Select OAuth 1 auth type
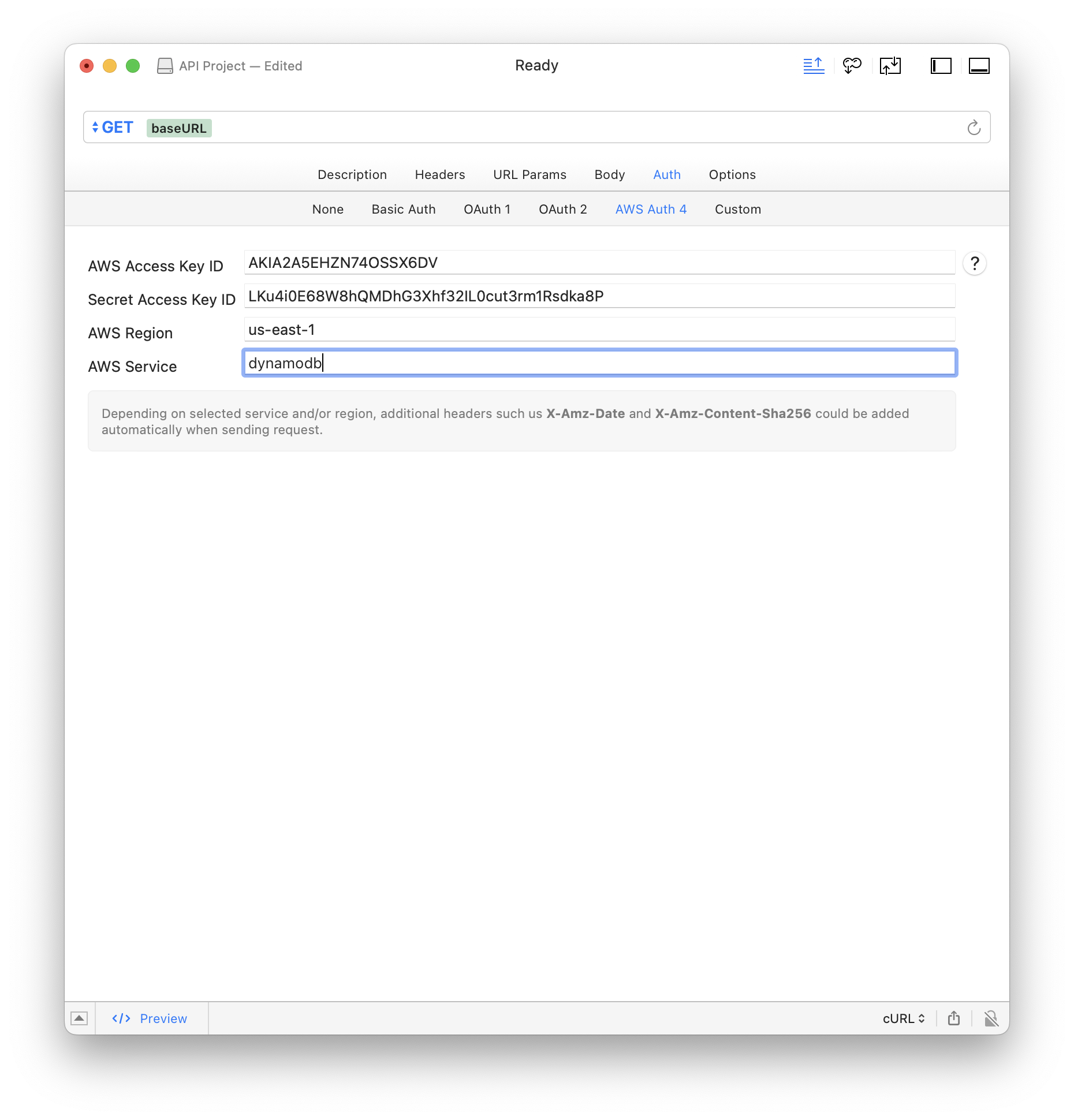The height and width of the screenshot is (1120, 1074). point(487,209)
